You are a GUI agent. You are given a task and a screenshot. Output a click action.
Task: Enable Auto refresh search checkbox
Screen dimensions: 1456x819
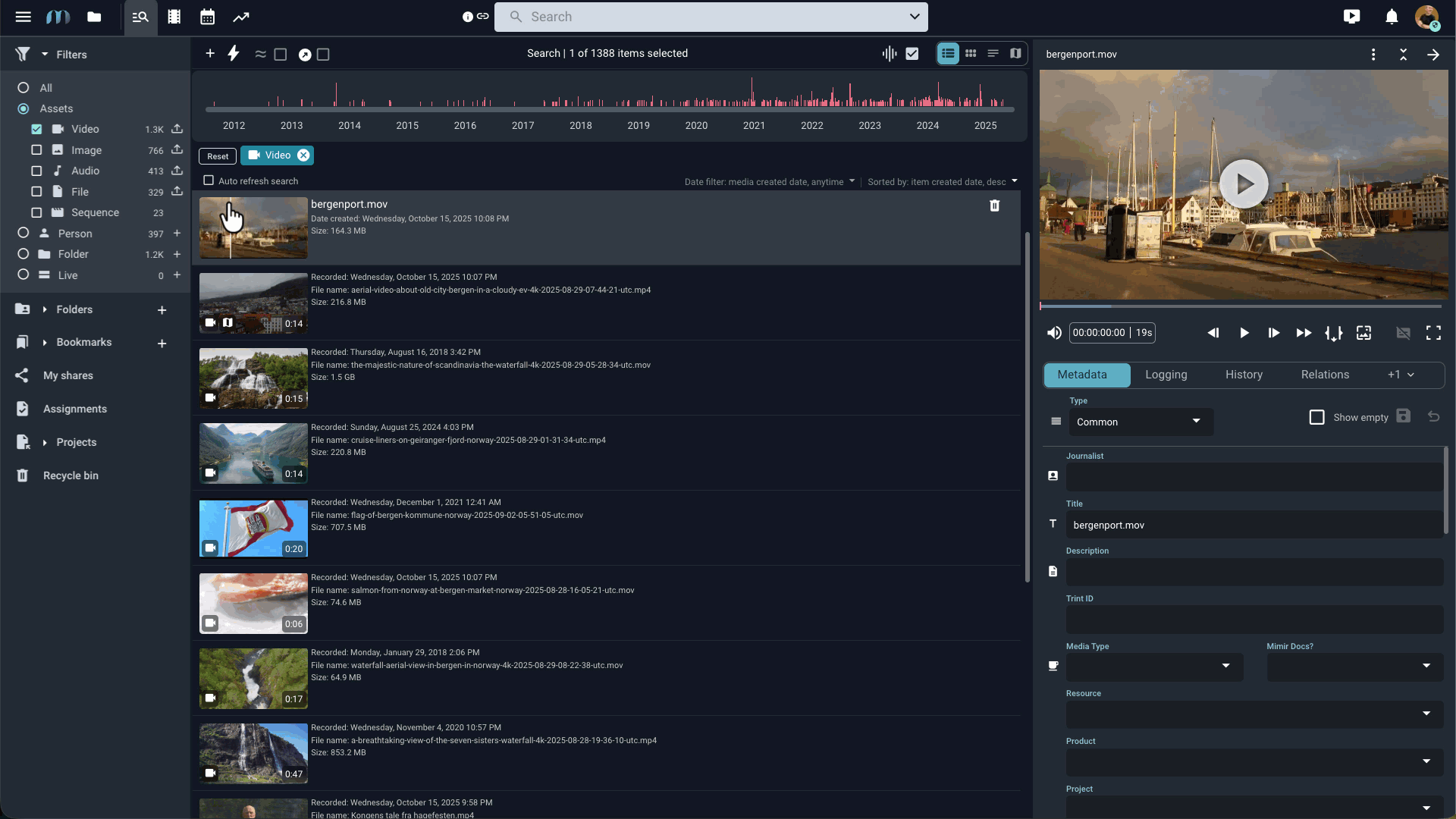pos(209,180)
